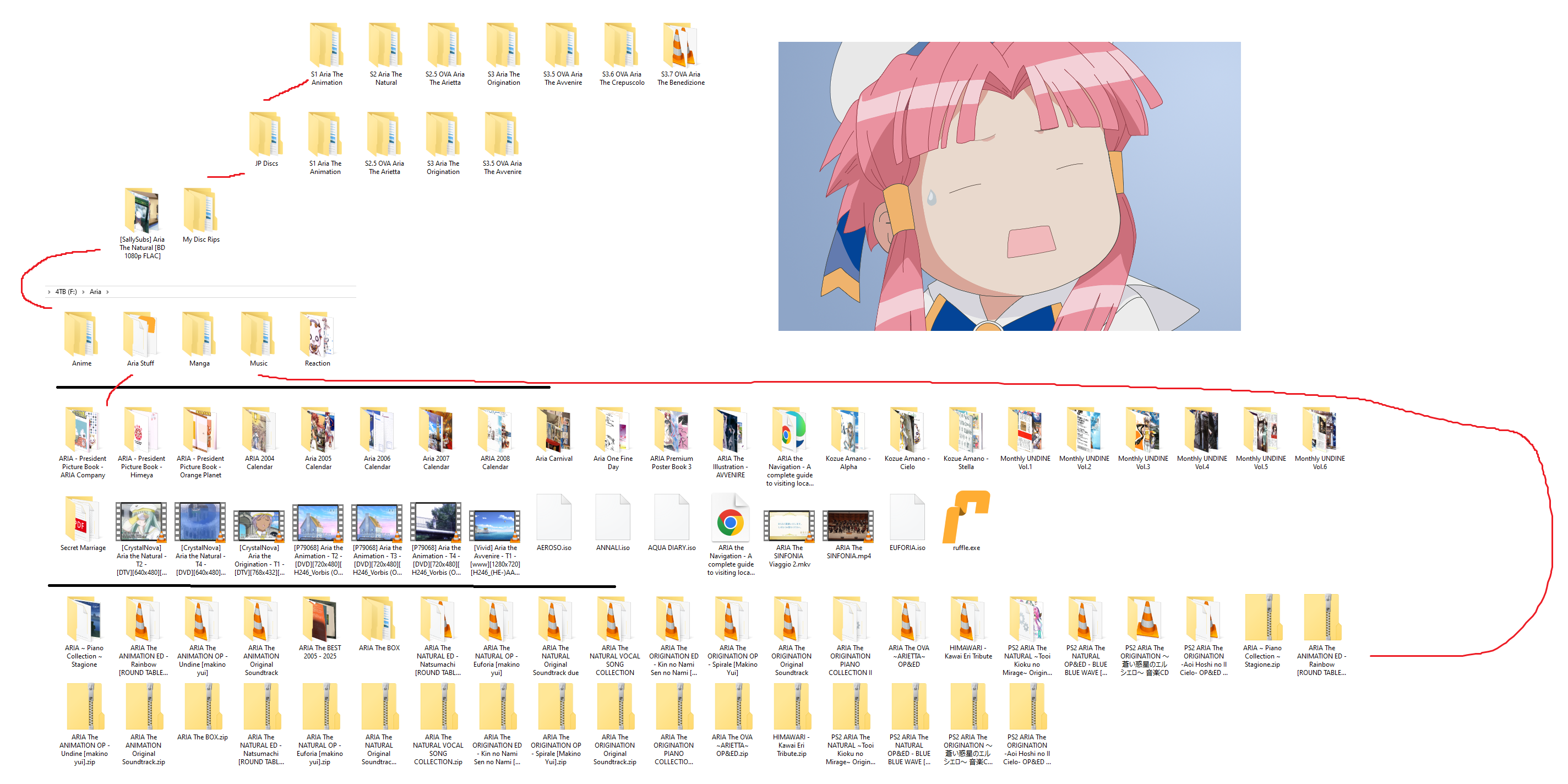This screenshot has width=1568, height=784.
Task: Click the 'Aria 2007 Calendar' label
Action: pyautogui.click(x=436, y=462)
